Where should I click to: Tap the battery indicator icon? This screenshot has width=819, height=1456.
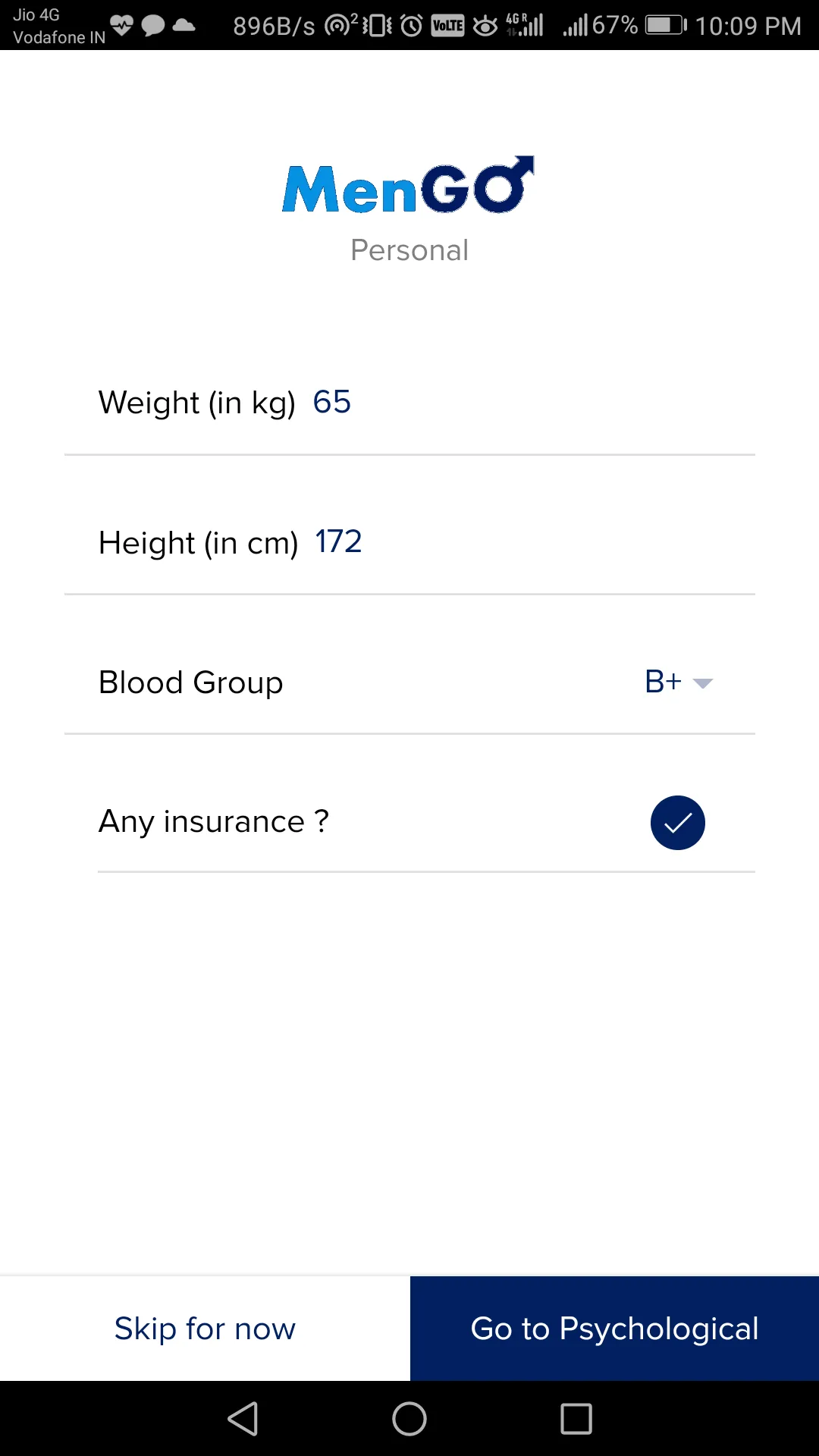(666, 26)
